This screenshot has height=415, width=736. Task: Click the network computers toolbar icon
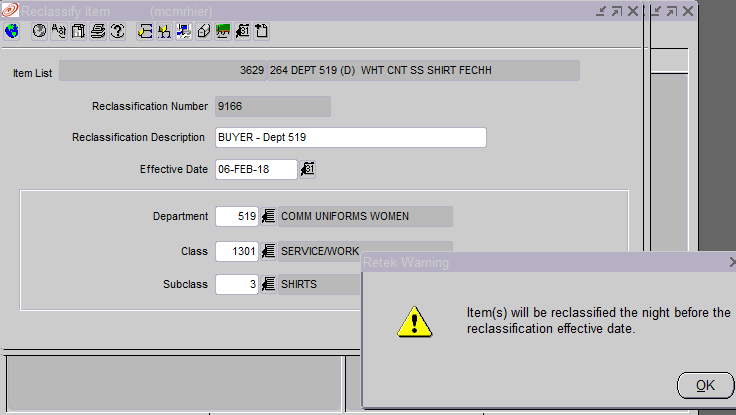coord(184,31)
